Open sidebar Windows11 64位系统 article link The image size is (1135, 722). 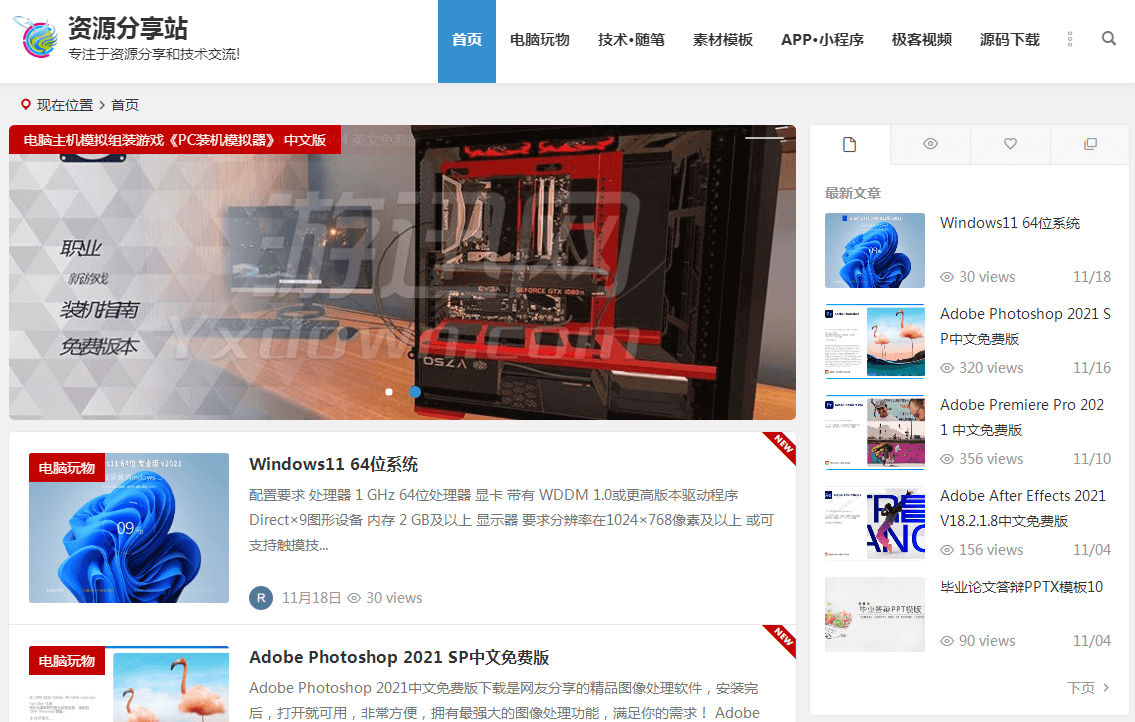[1010, 223]
